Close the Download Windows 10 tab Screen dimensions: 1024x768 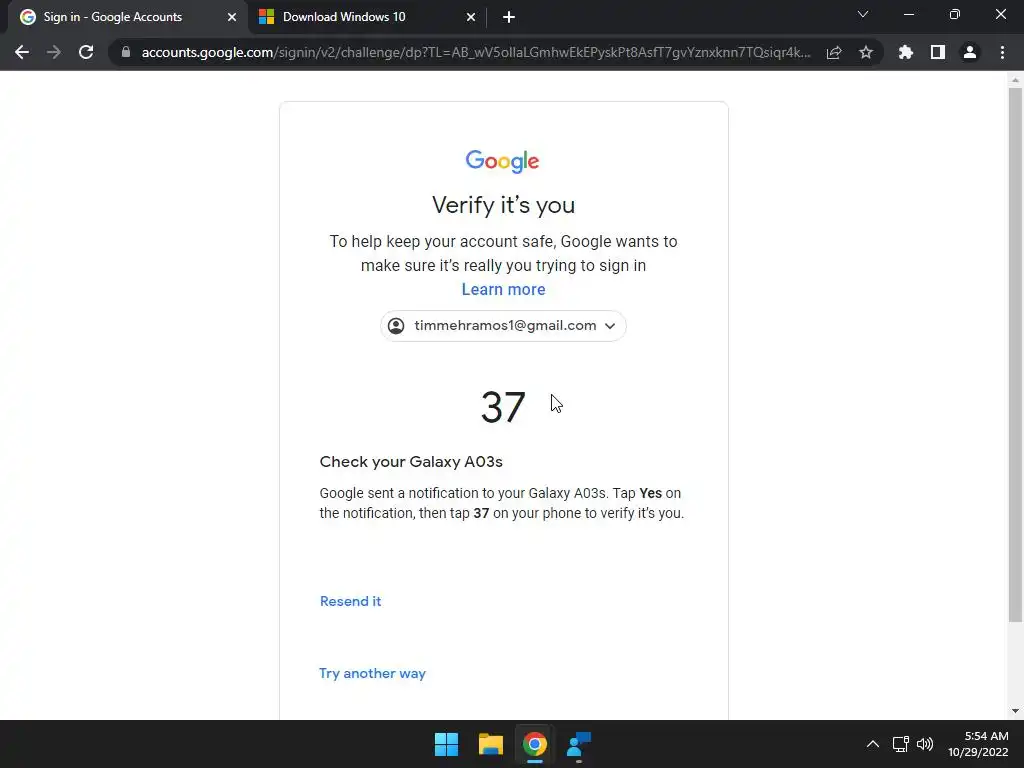[471, 17]
